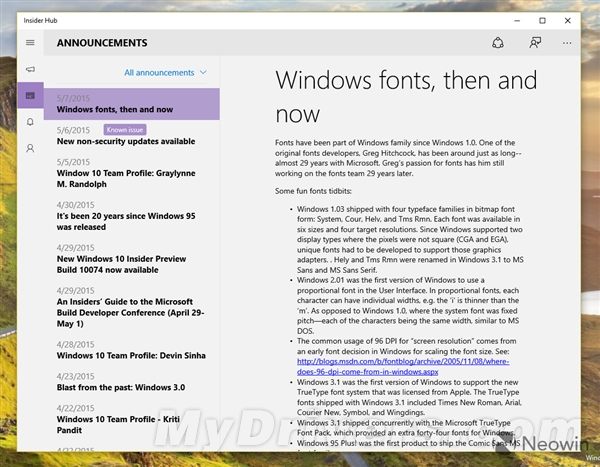
Task: Maximize the Insider Hub window
Action: pyautogui.click(x=541, y=19)
